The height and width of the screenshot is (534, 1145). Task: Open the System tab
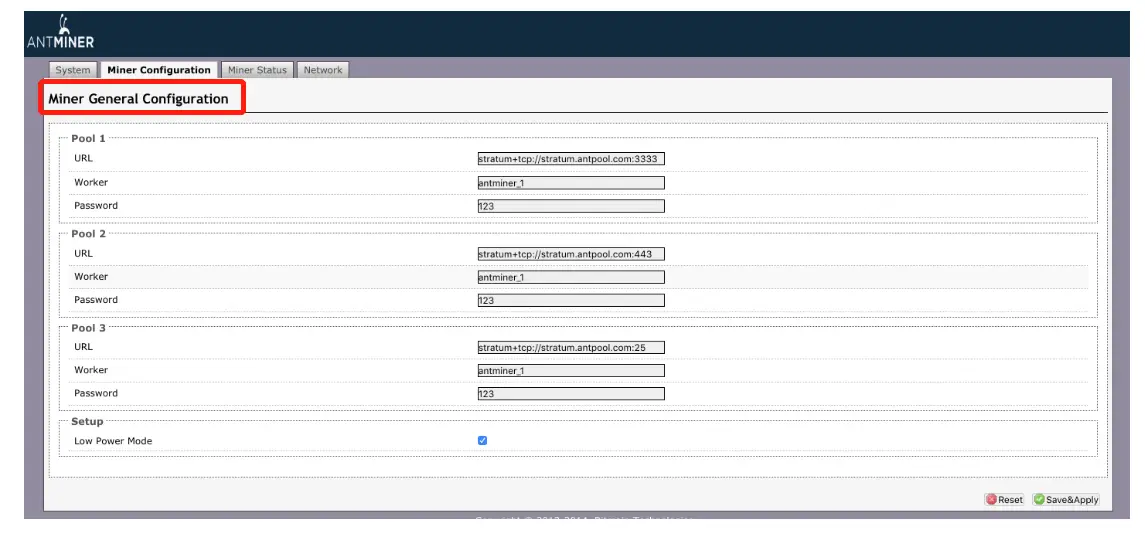73,70
